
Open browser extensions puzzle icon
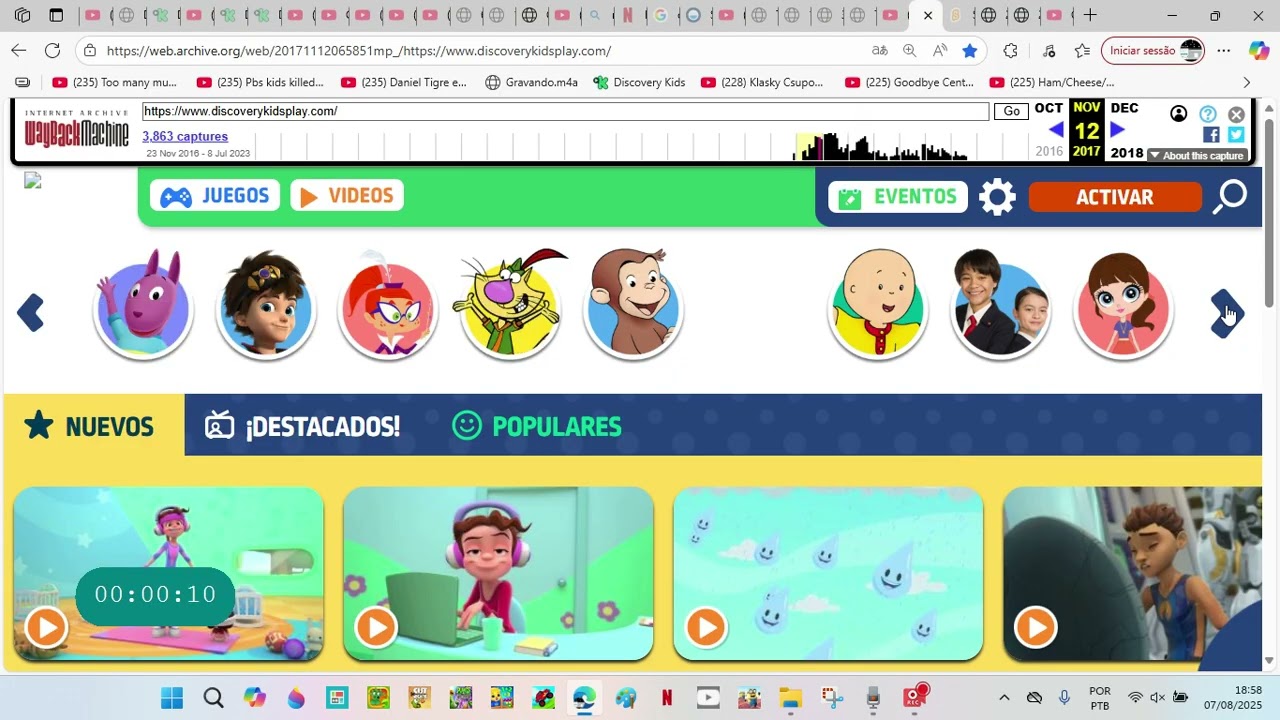click(x=1011, y=50)
